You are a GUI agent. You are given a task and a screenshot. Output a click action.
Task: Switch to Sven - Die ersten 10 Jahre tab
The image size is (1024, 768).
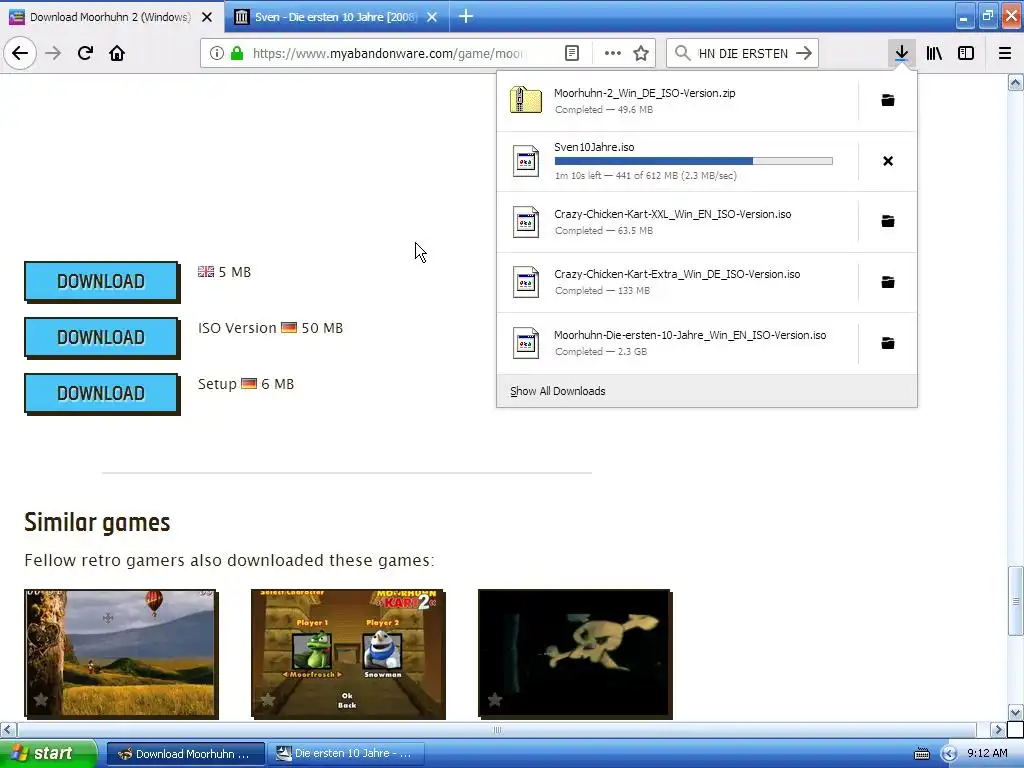(x=335, y=17)
